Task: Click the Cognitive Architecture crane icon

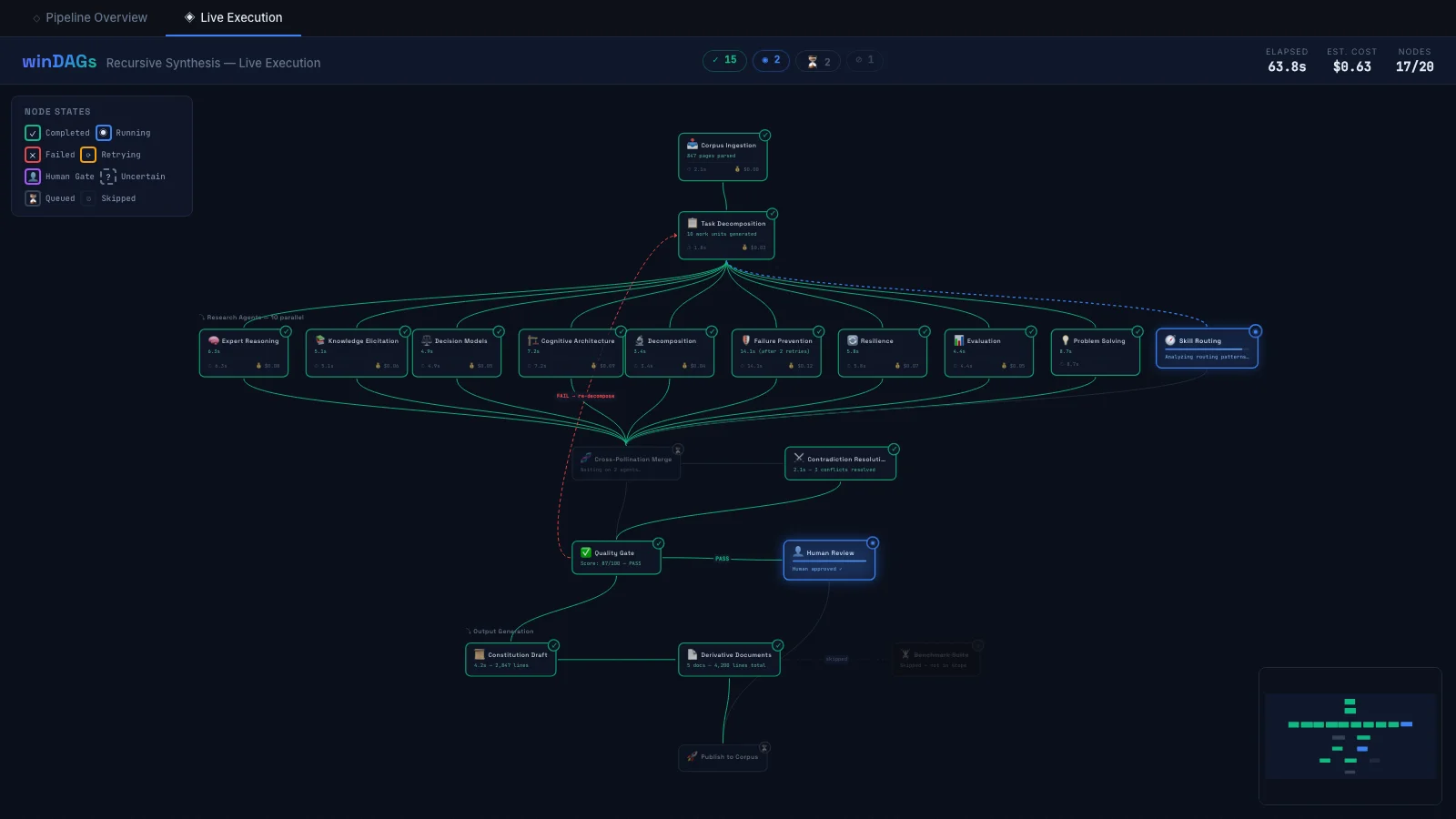Action: tap(532, 340)
